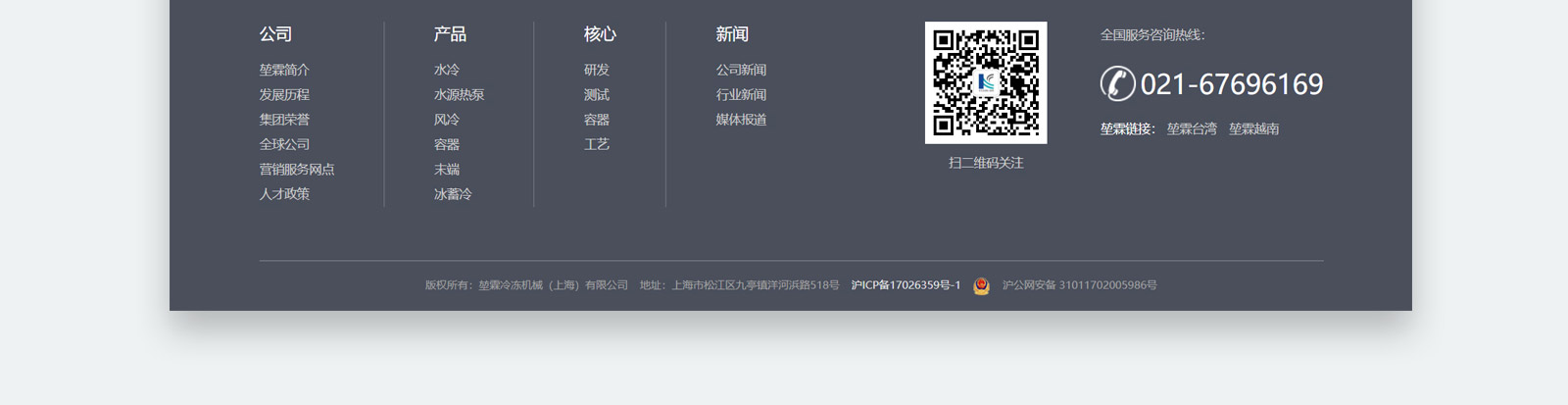
Task: Select the 新闻 column heading
Action: (x=732, y=34)
